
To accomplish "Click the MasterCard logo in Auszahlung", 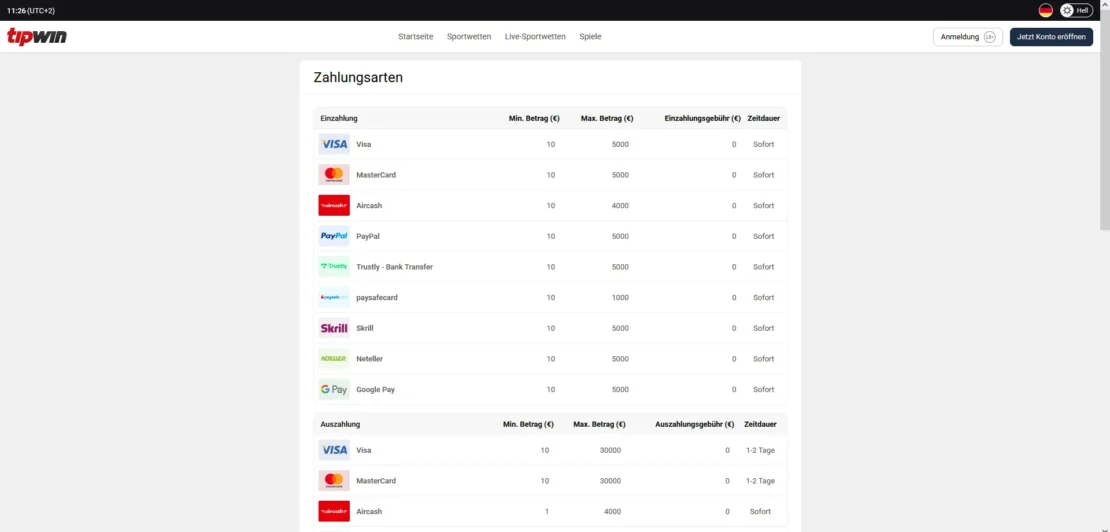I will 334,480.
